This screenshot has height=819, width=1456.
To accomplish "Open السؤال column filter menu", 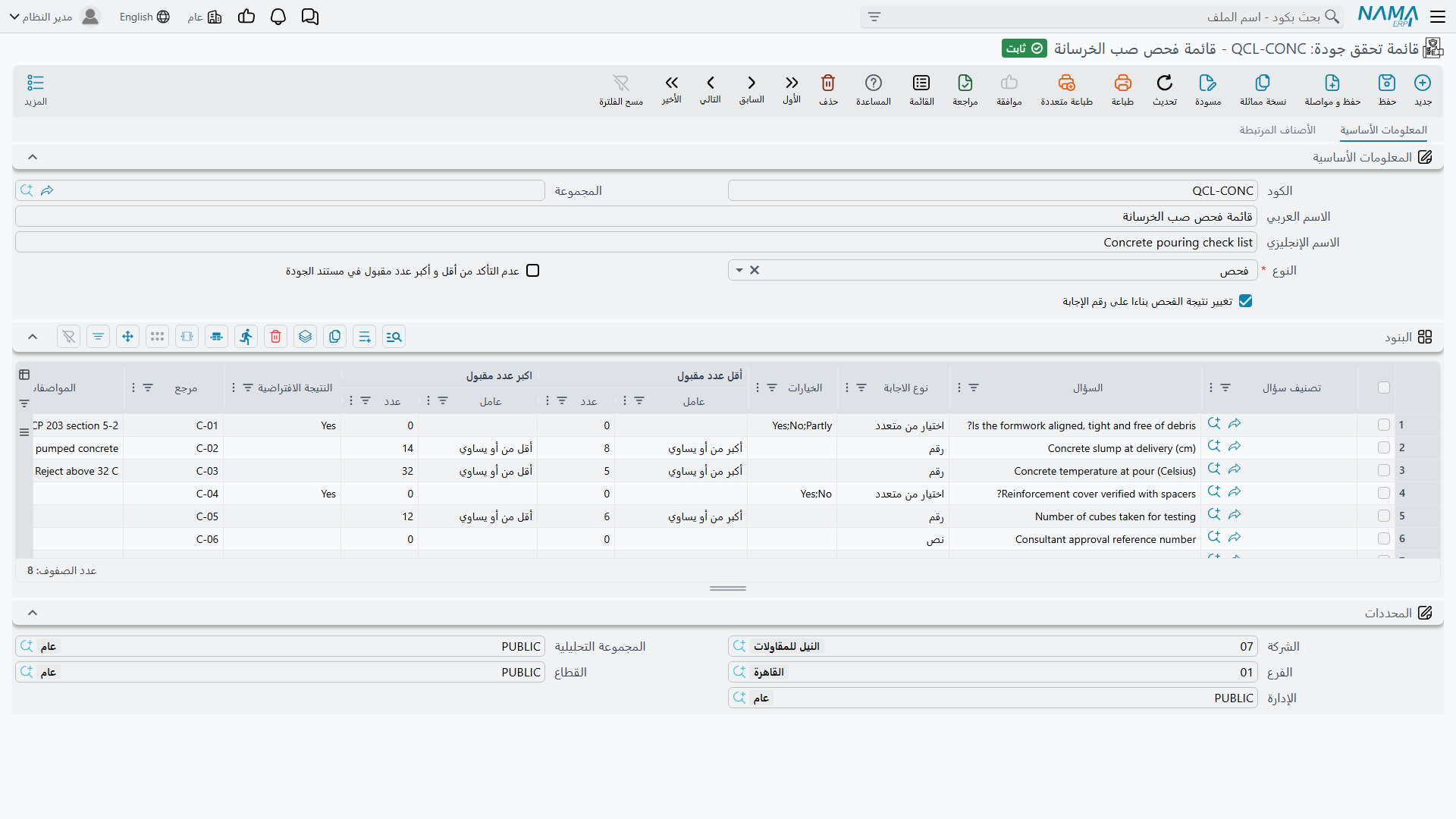I will click(974, 388).
